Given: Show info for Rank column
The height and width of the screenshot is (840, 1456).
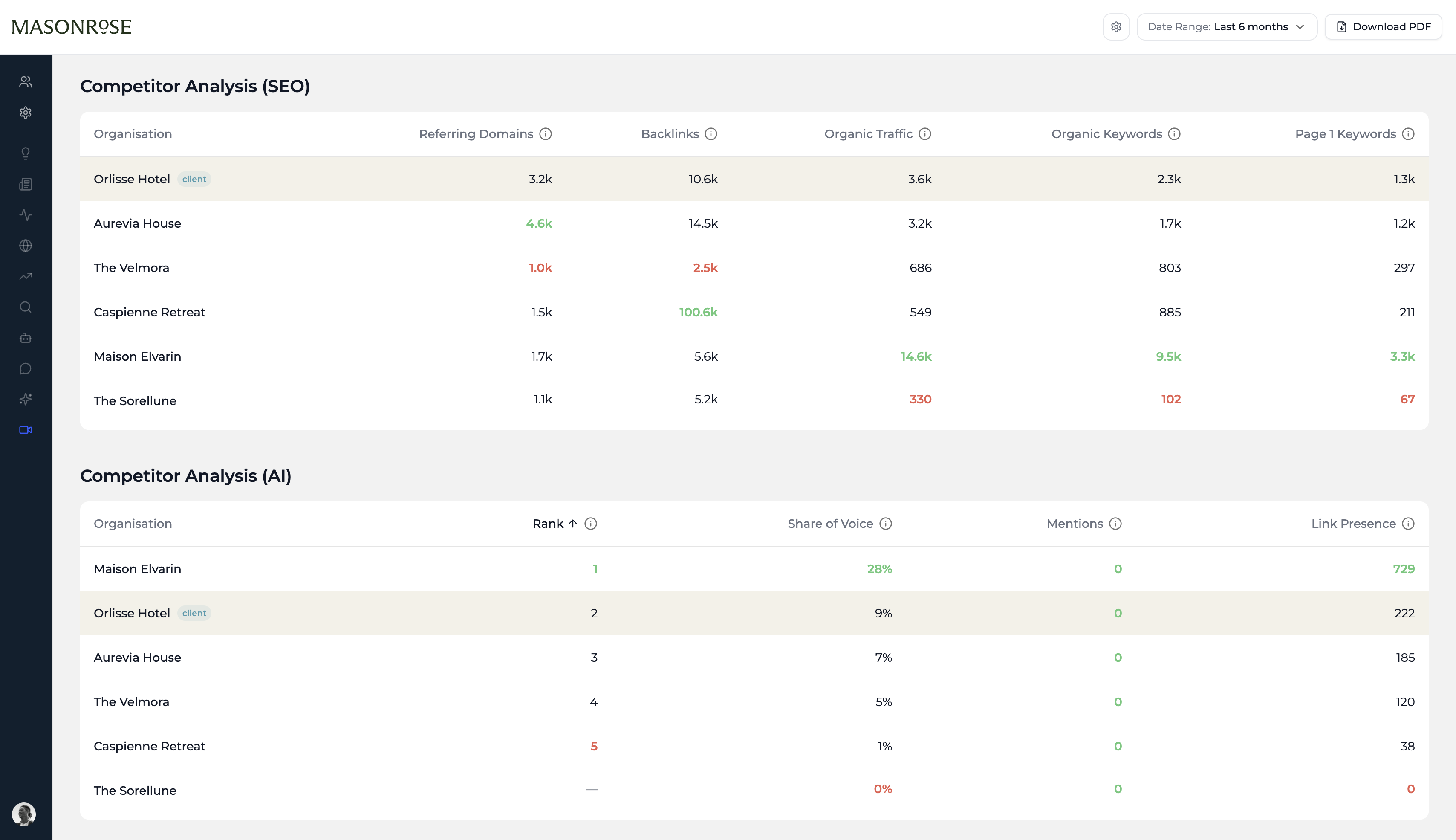Looking at the screenshot, I should 590,523.
